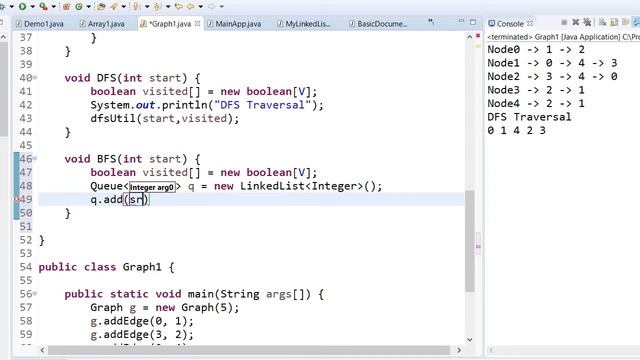The width and height of the screenshot is (640, 360).
Task: Switch to the Array1.java tab
Action: (102, 24)
